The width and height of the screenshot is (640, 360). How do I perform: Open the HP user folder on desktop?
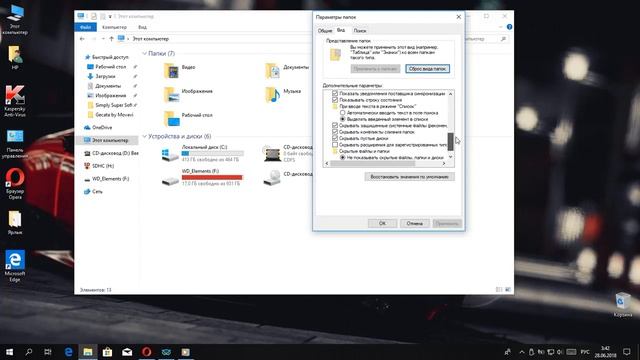15,57
